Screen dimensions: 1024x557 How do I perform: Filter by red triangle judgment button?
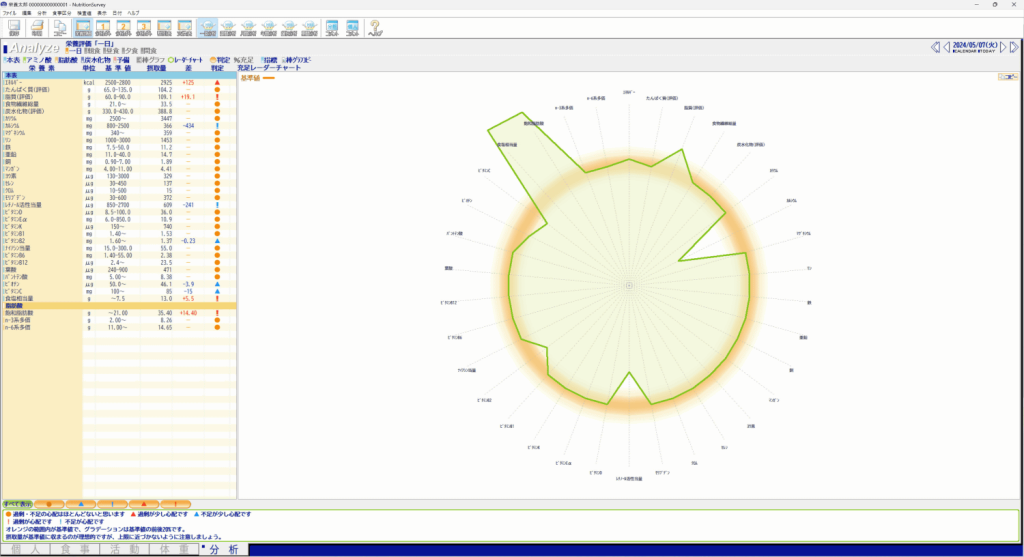[x=144, y=504]
